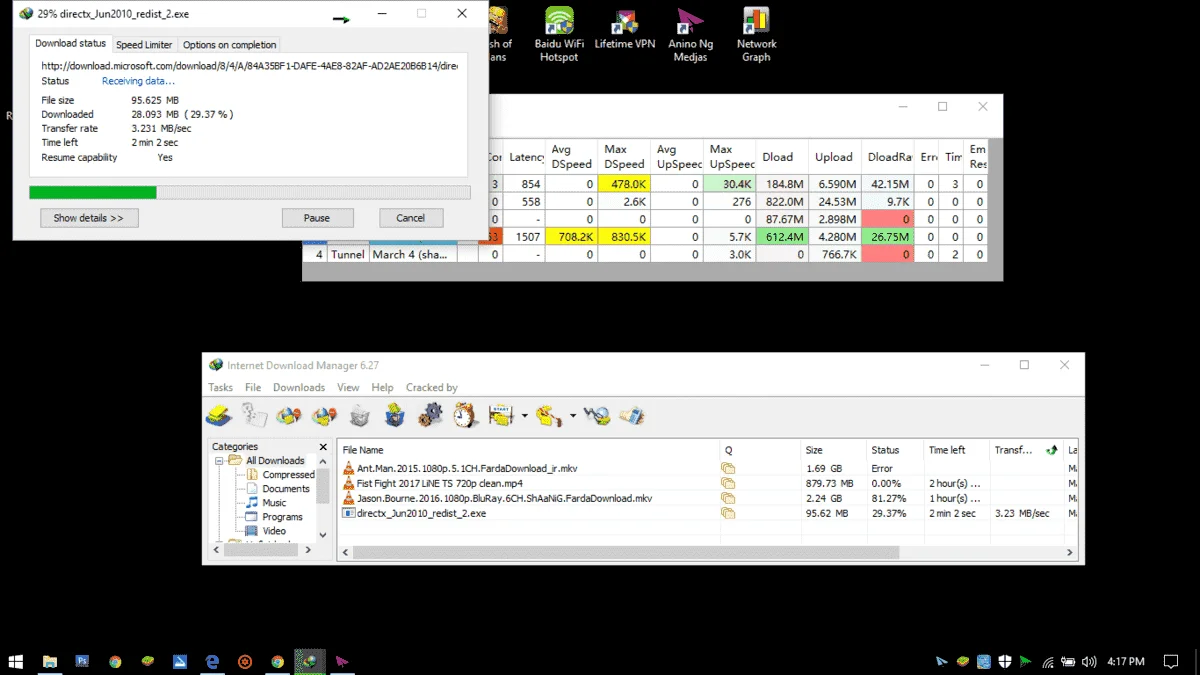The width and height of the screenshot is (1200, 675).
Task: Select the Documents category
Action: (x=286, y=489)
